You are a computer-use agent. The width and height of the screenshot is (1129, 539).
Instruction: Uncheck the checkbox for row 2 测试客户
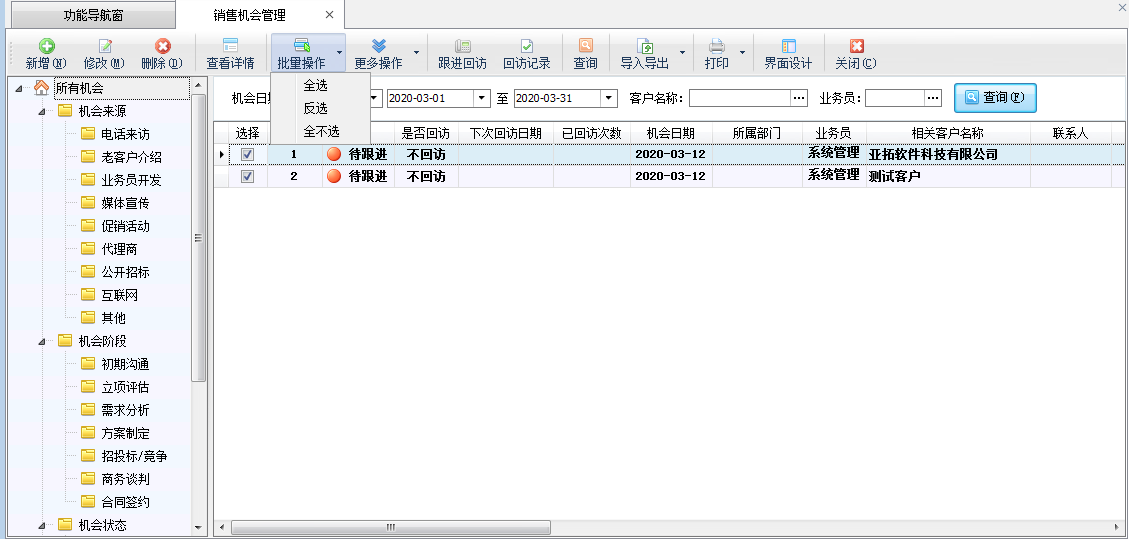coord(247,177)
